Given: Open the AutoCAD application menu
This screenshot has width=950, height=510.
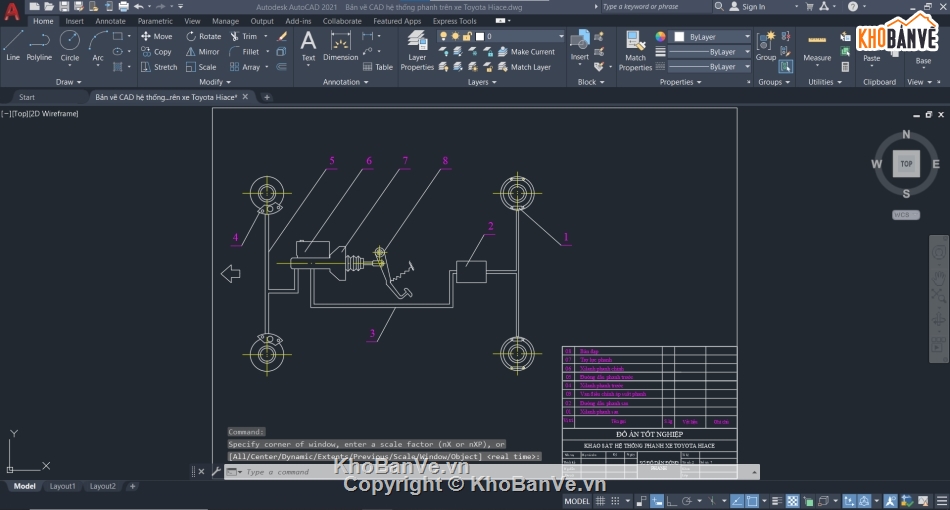Looking at the screenshot, I should click(12, 12).
